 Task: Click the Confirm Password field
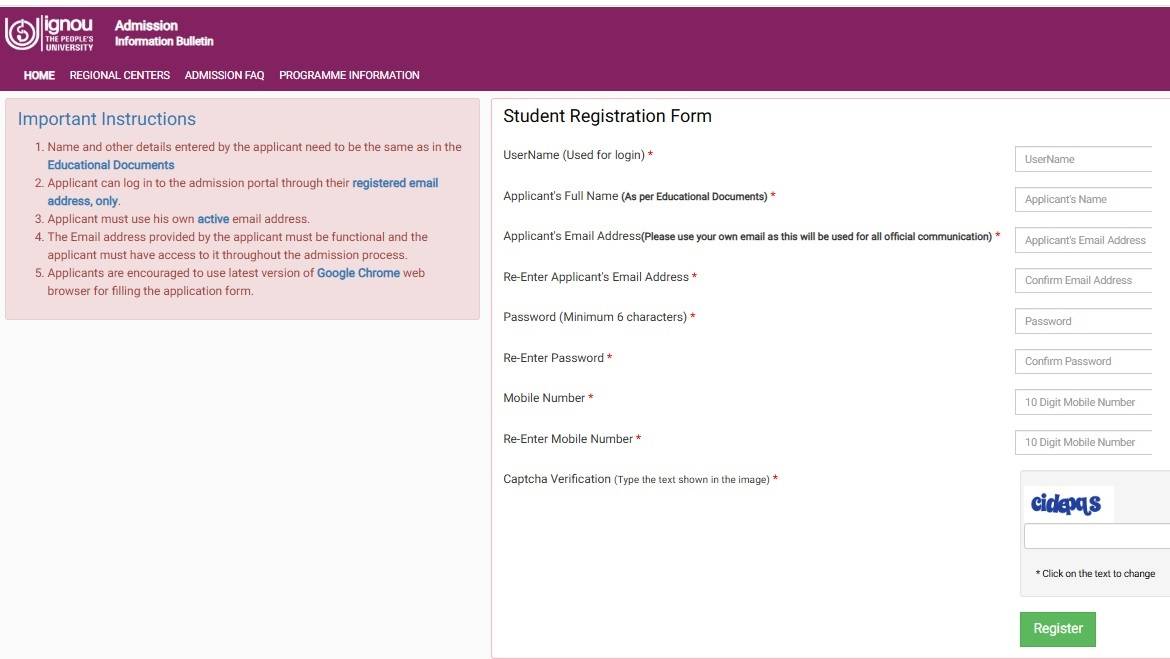[x=1085, y=361]
